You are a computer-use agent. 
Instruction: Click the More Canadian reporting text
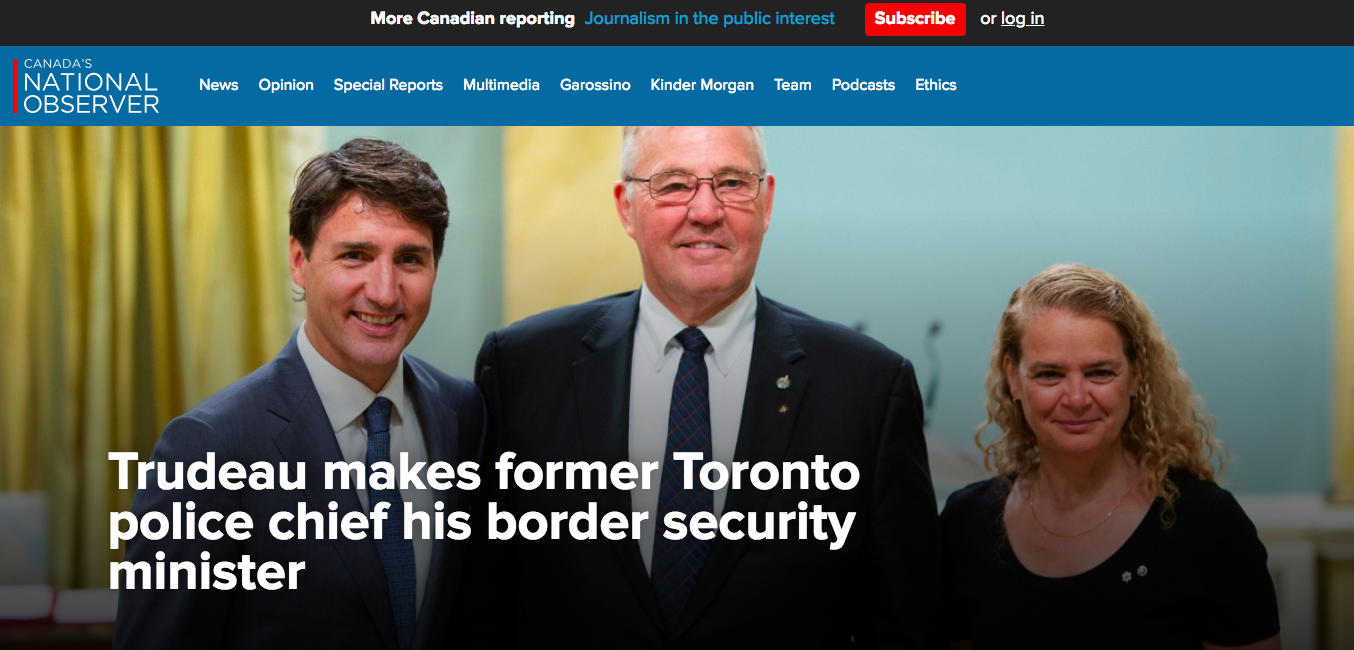pyautogui.click(x=472, y=18)
